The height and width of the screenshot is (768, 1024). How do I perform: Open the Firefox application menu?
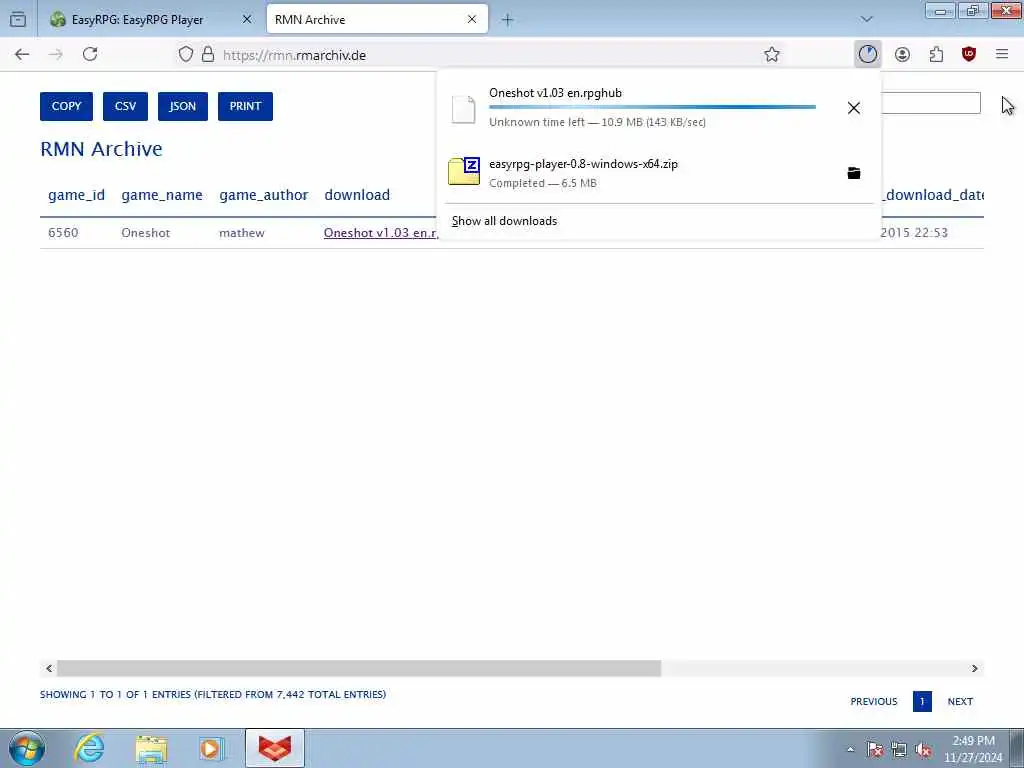tap(1002, 54)
